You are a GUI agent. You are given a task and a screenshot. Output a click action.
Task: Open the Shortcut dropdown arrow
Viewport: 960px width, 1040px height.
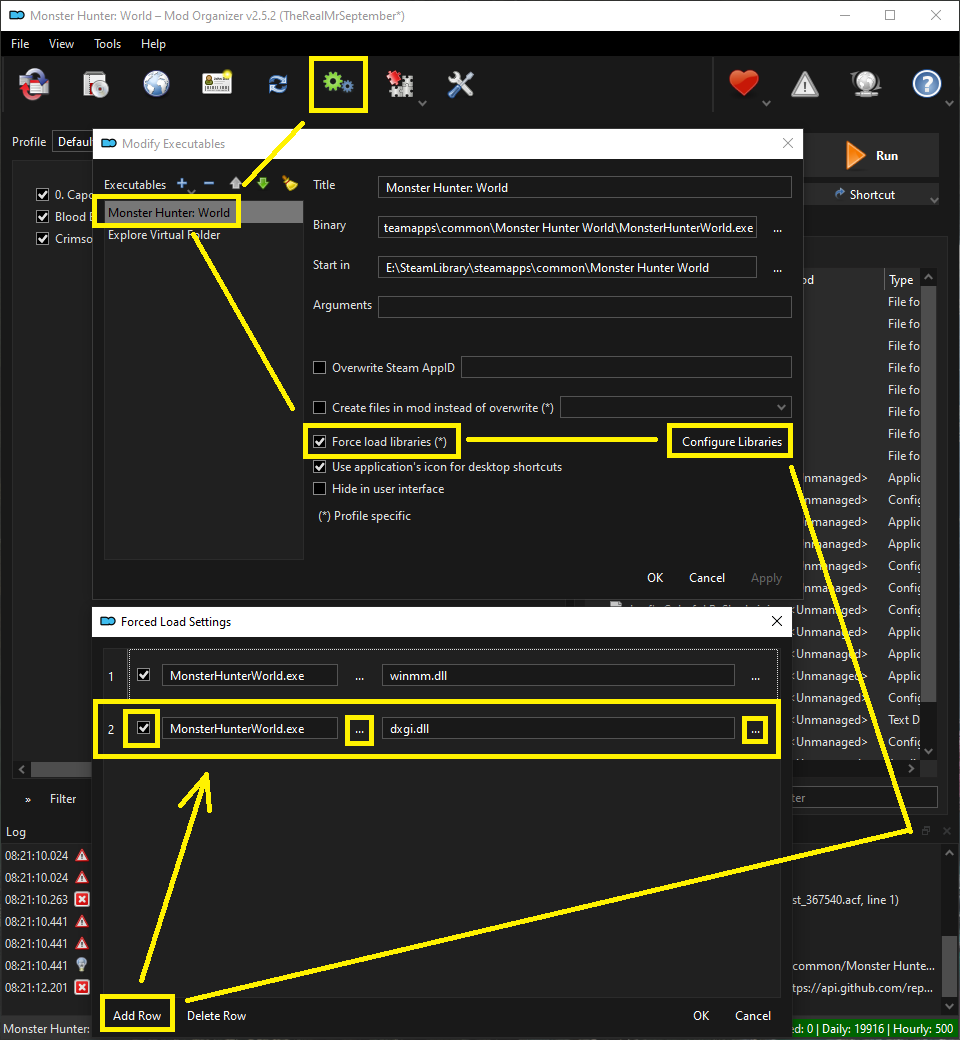click(934, 200)
